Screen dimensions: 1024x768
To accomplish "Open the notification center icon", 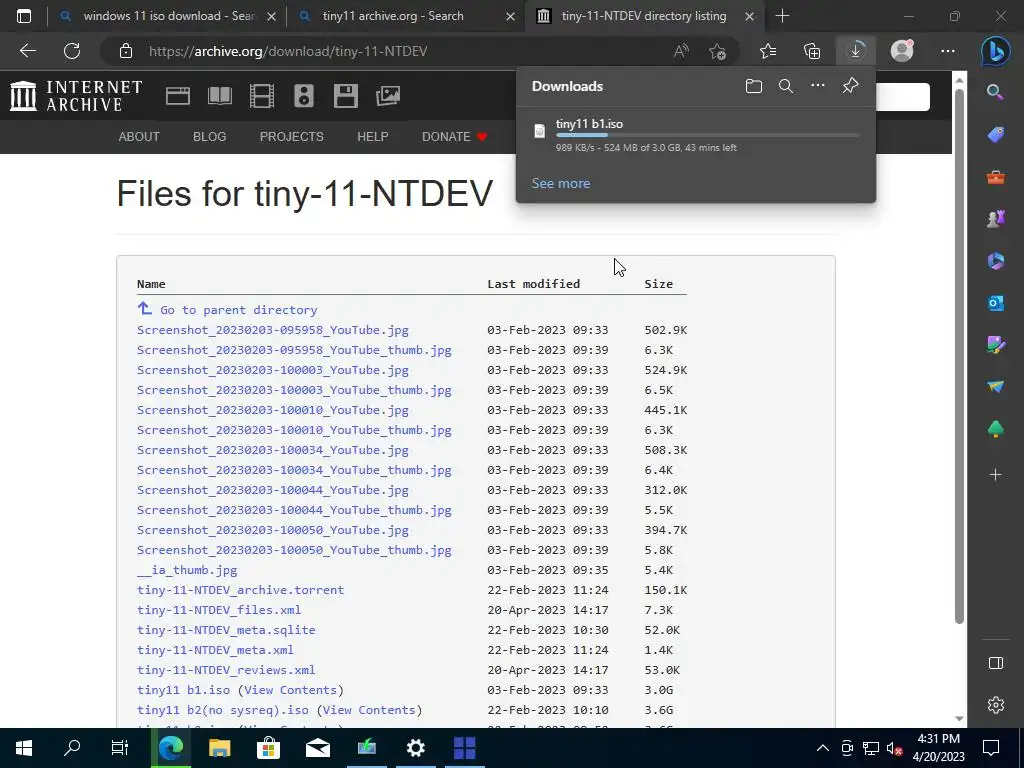I will [x=991, y=748].
